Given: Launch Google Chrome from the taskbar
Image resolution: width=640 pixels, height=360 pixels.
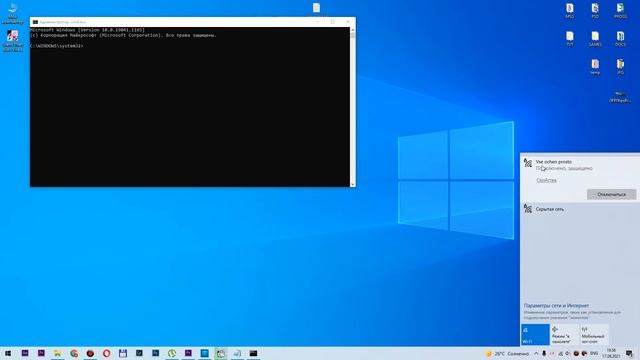Looking at the screenshot, I should point(74,353).
